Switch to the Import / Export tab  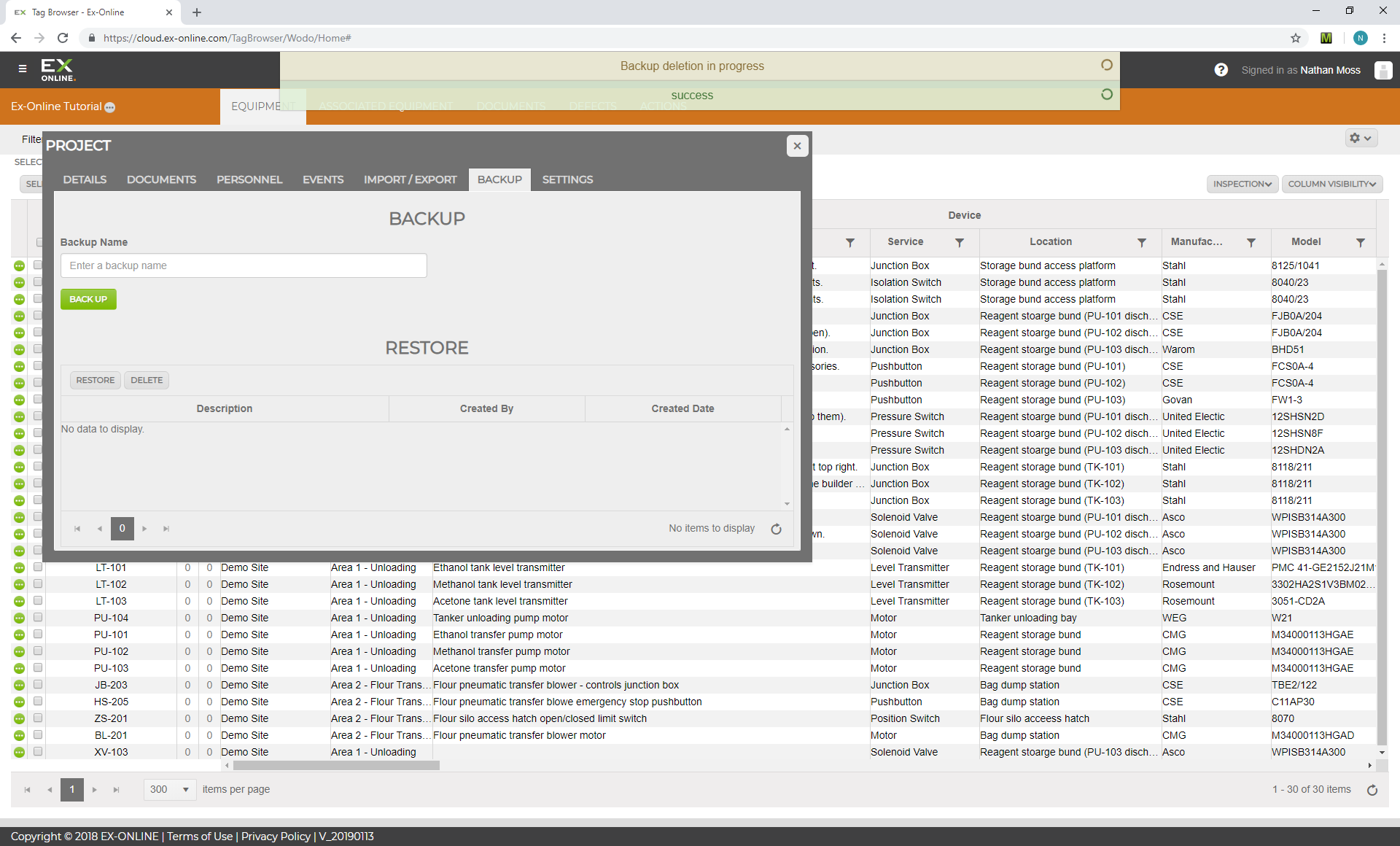click(410, 180)
